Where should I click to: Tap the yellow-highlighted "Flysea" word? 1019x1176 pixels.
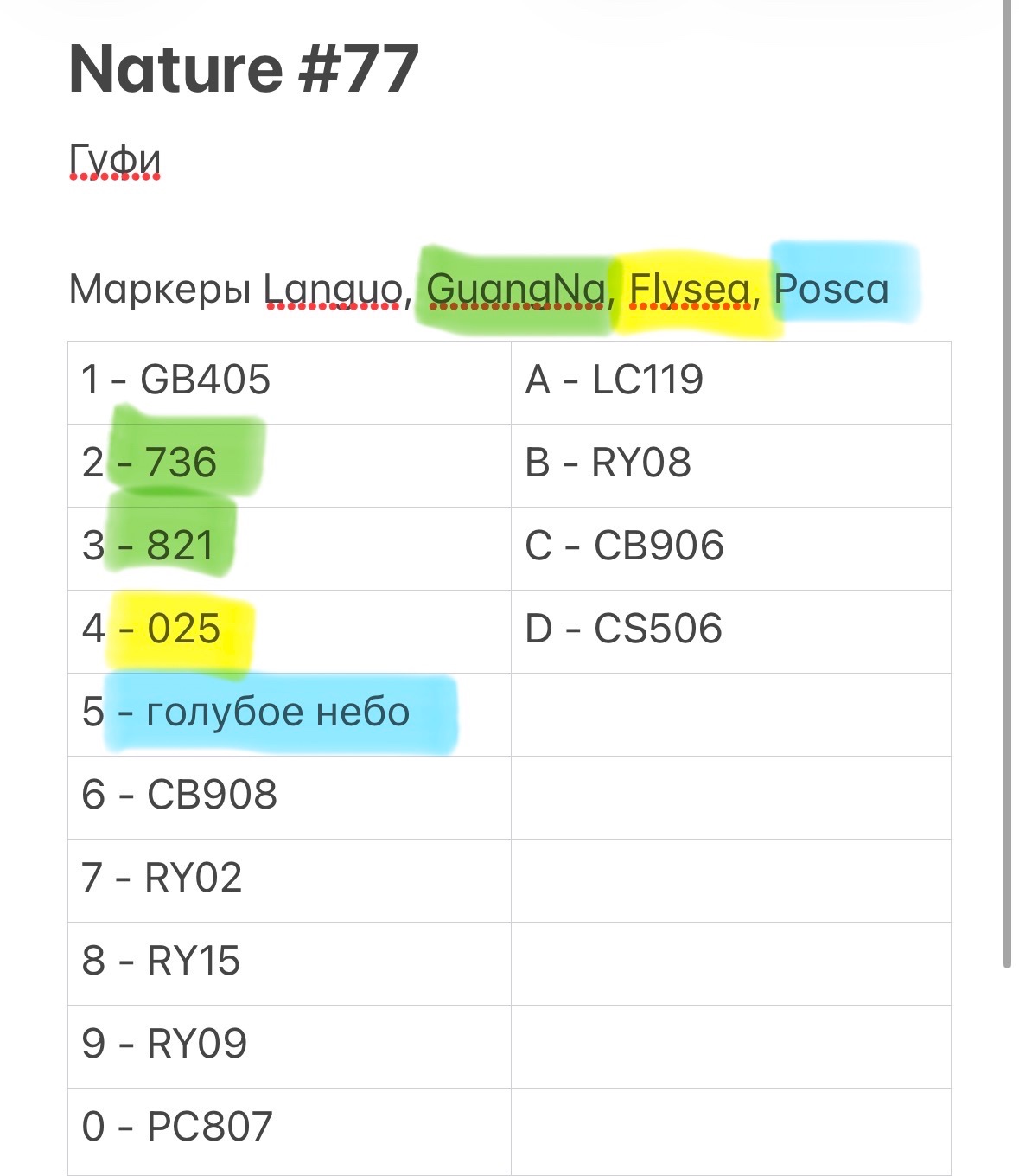point(690,290)
